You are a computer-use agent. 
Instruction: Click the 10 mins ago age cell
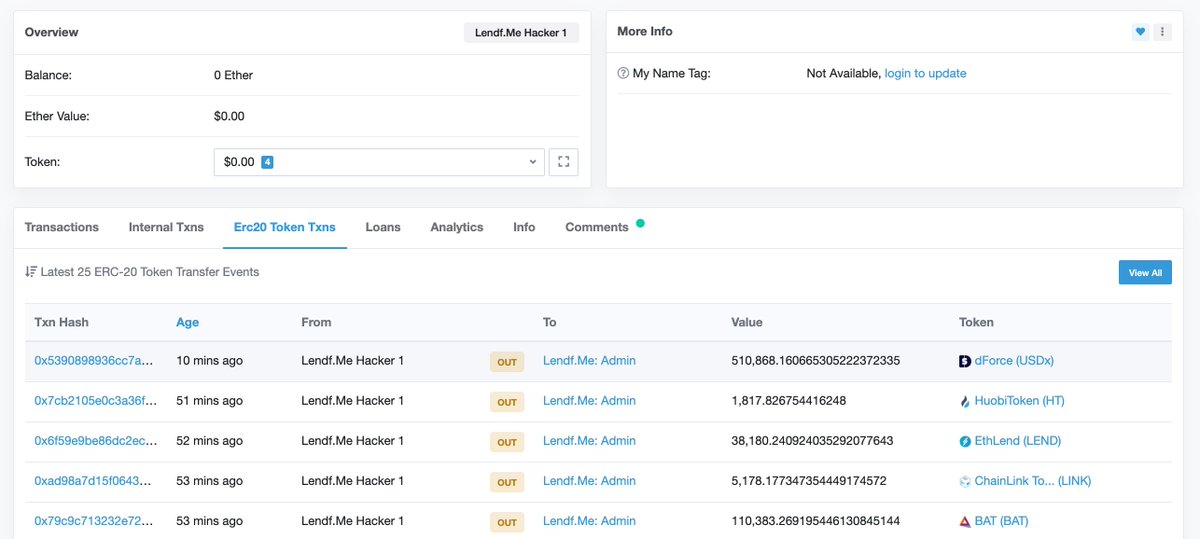pos(209,360)
